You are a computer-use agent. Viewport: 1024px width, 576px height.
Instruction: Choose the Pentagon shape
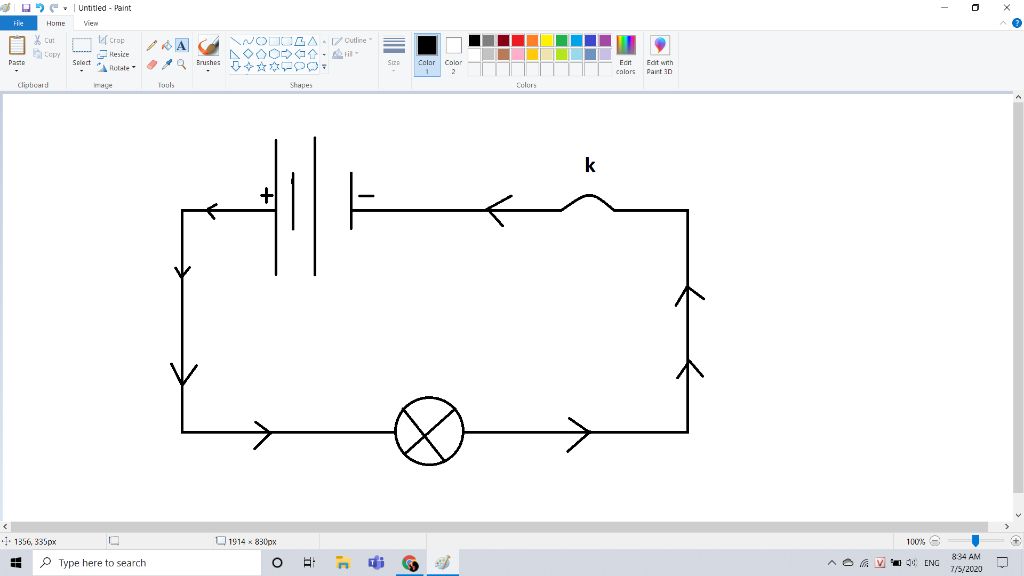coord(261,54)
